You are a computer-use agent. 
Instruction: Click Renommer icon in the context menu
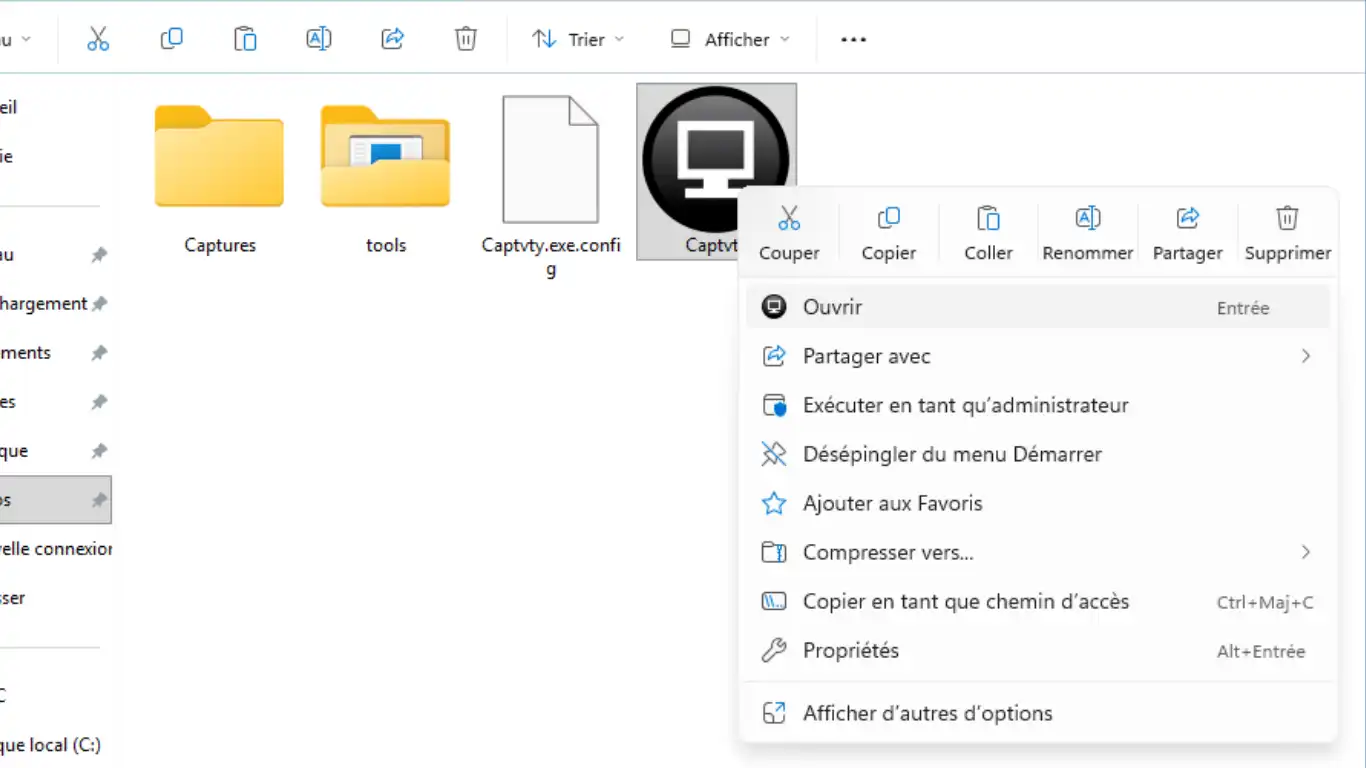(1087, 218)
